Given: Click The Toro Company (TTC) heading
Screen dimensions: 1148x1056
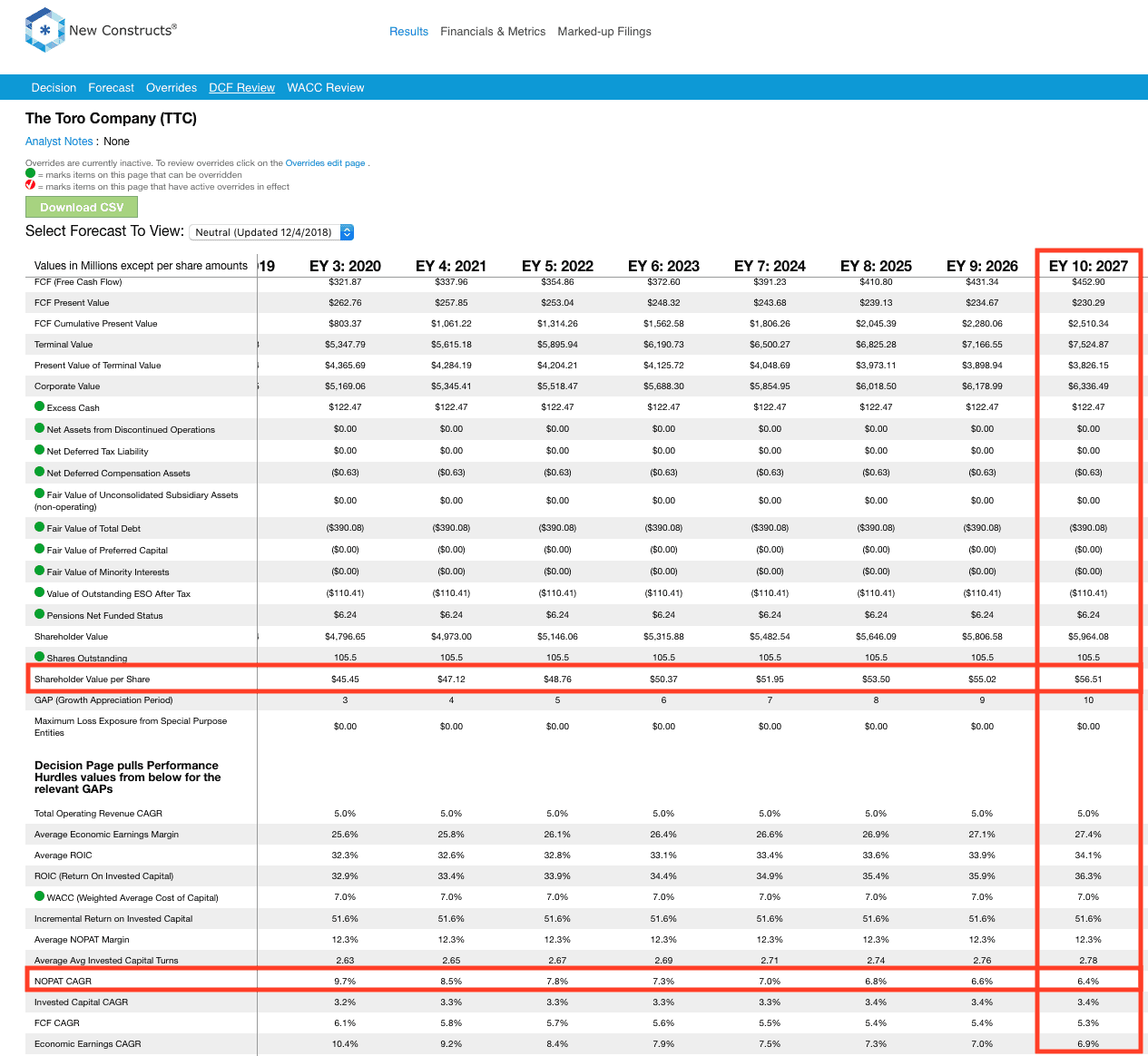Looking at the screenshot, I should pos(111,119).
